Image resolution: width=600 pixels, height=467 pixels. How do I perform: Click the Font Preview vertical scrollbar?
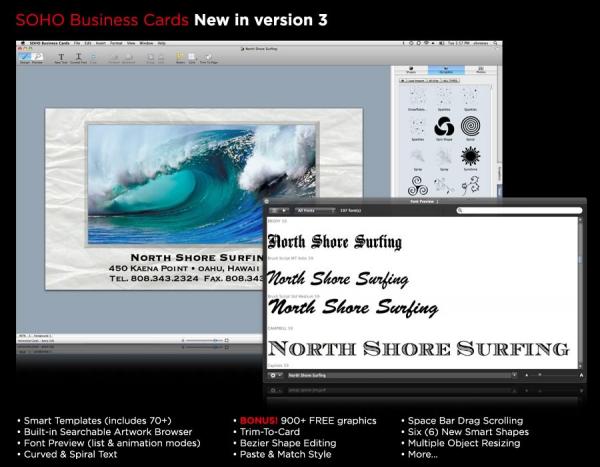pyautogui.click(x=580, y=293)
